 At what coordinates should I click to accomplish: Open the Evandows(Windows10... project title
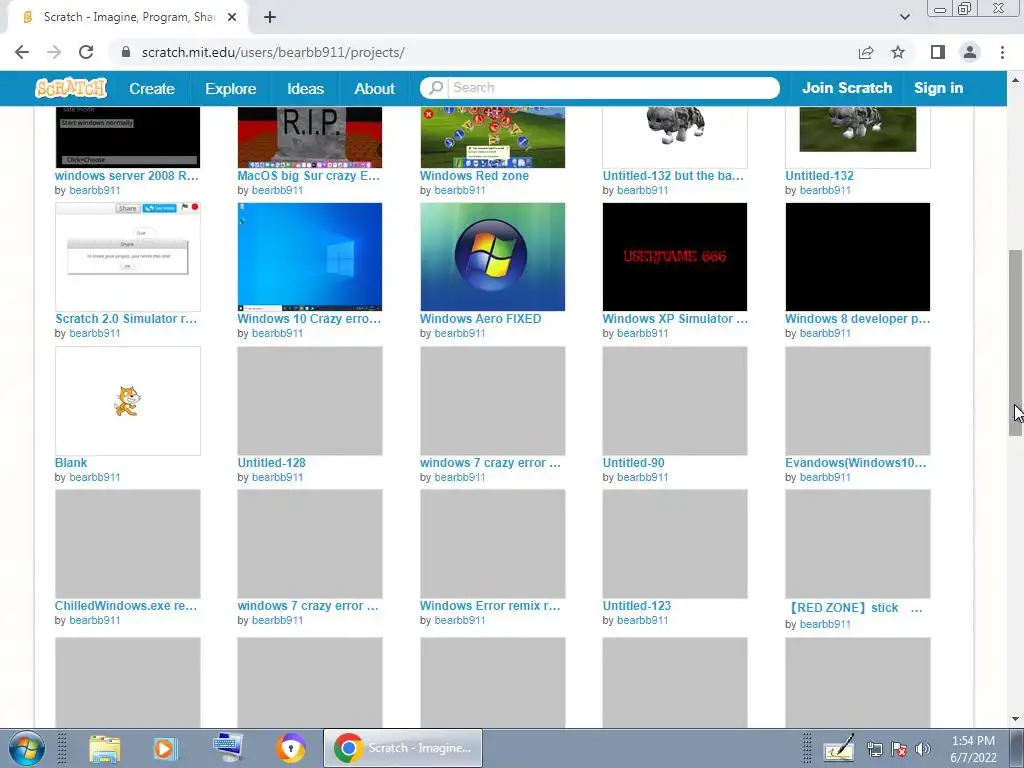pos(856,462)
